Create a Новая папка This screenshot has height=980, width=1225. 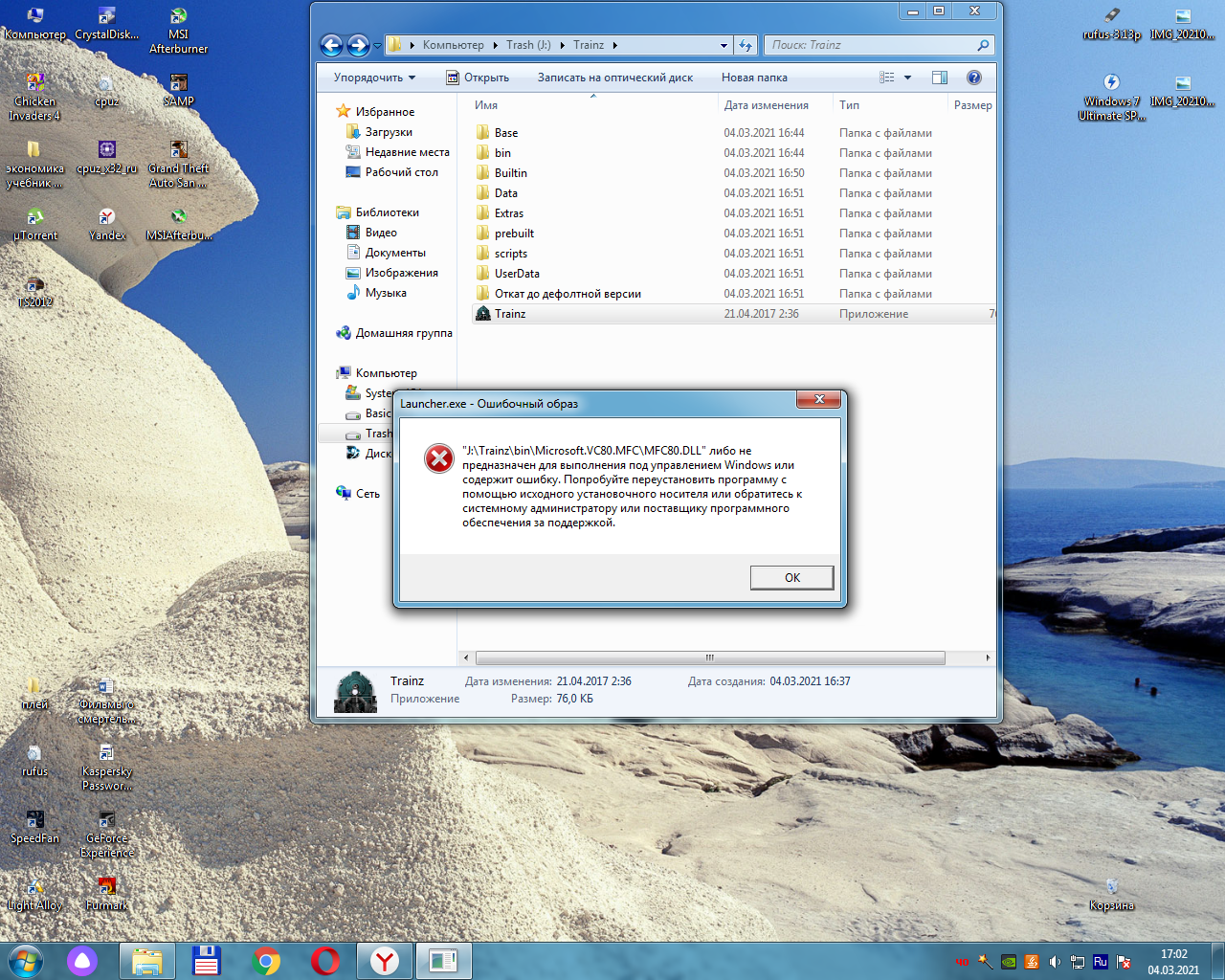pyautogui.click(x=754, y=78)
